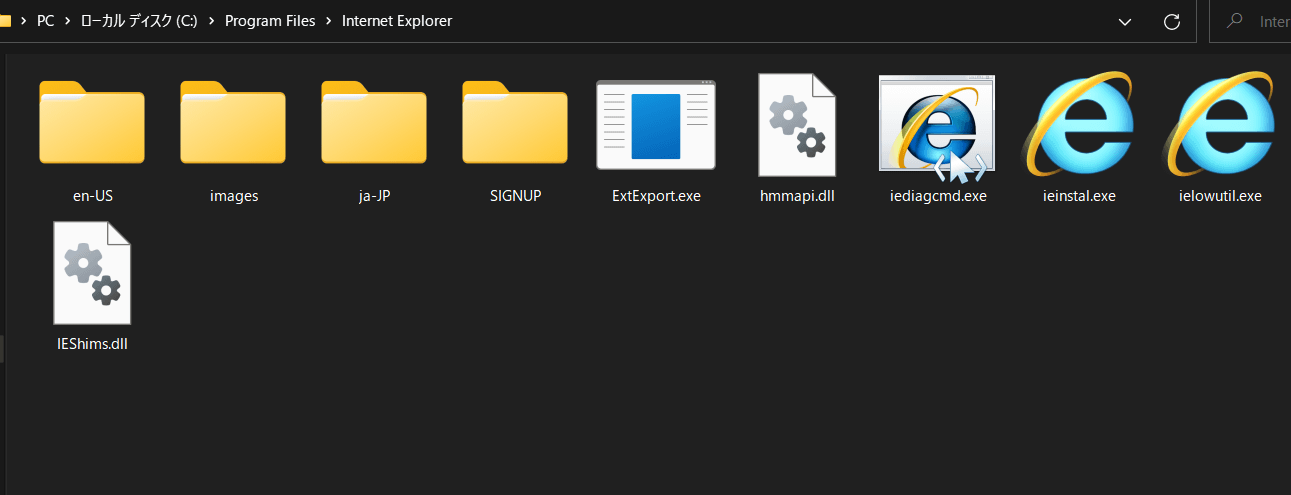Expand chevron after ローカル ディスク (C:) breadcrumb
The image size is (1291, 495).
[211, 21]
